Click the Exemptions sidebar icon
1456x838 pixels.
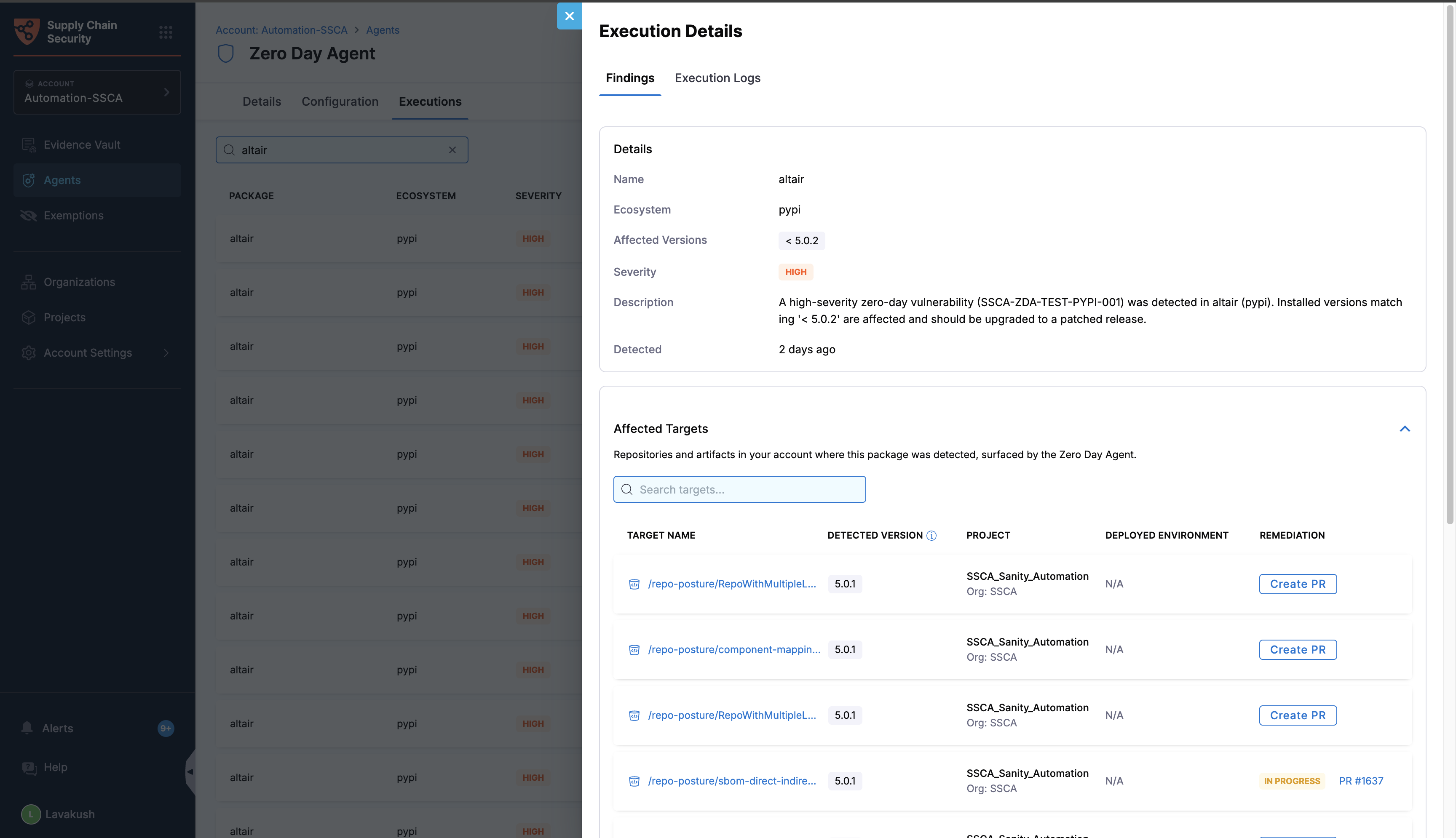click(29, 216)
